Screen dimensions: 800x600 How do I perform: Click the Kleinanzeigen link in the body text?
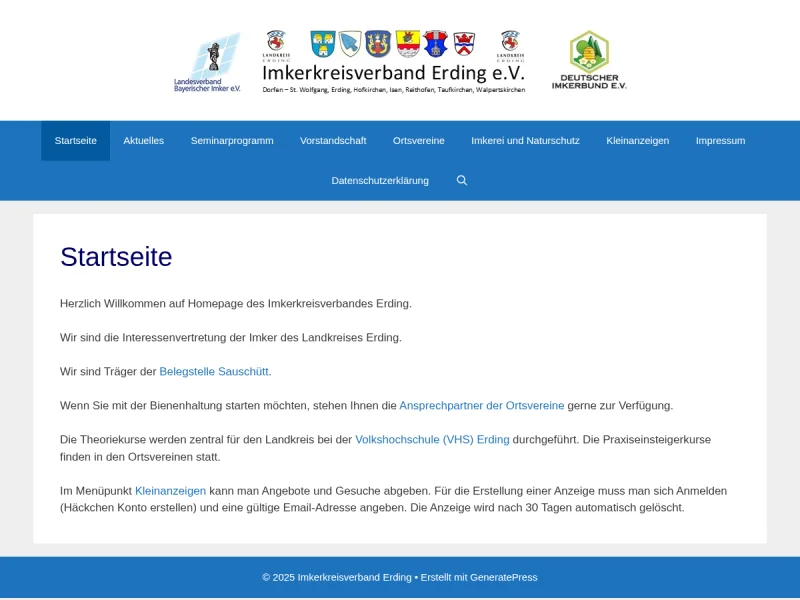pos(170,491)
